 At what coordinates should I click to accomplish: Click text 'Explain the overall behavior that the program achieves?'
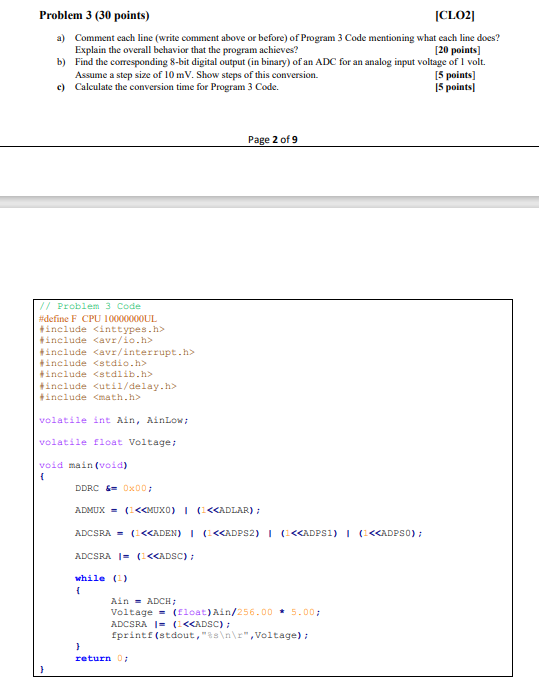tap(186, 50)
